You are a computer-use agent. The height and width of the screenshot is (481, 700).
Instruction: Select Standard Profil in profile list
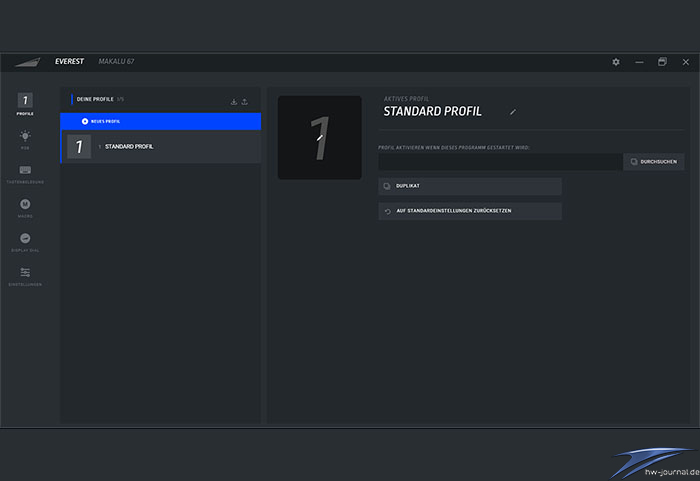click(161, 146)
